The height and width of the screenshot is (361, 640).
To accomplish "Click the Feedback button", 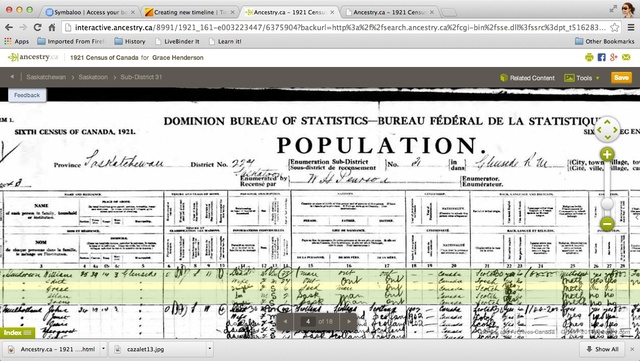I will click(x=27, y=95).
